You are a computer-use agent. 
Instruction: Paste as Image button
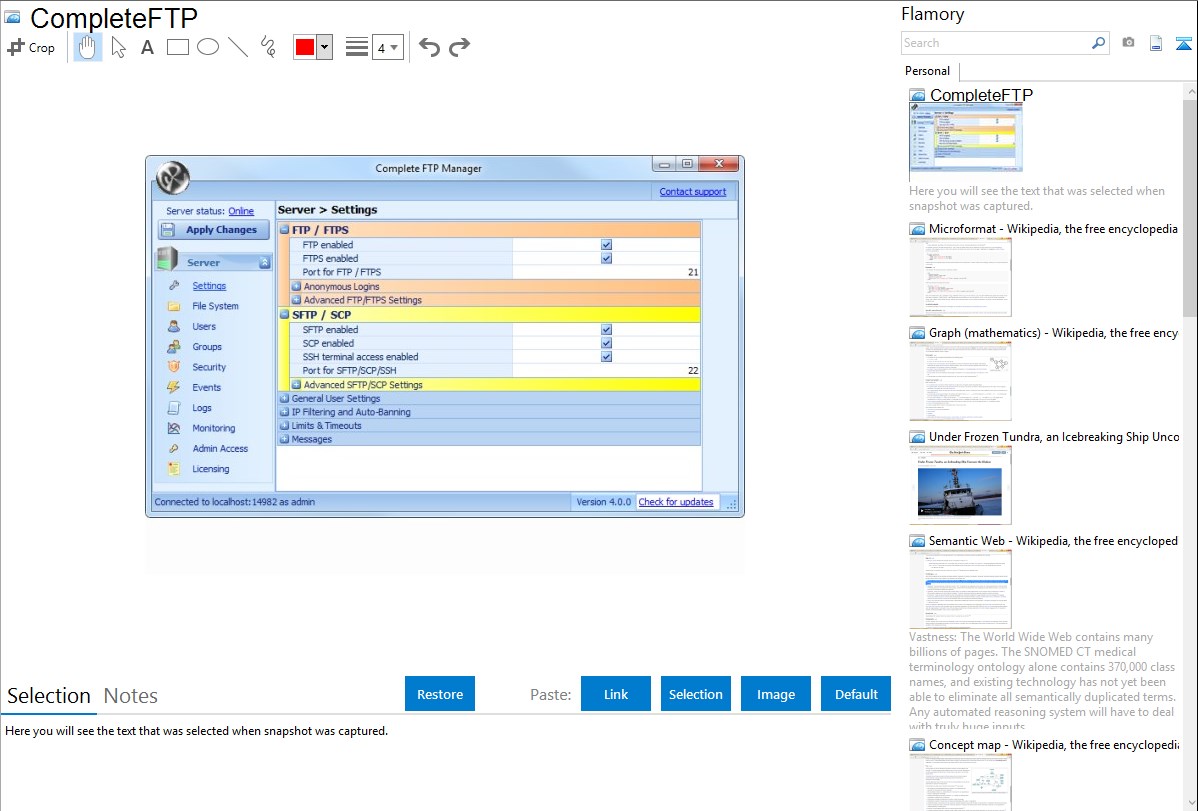[x=775, y=694]
